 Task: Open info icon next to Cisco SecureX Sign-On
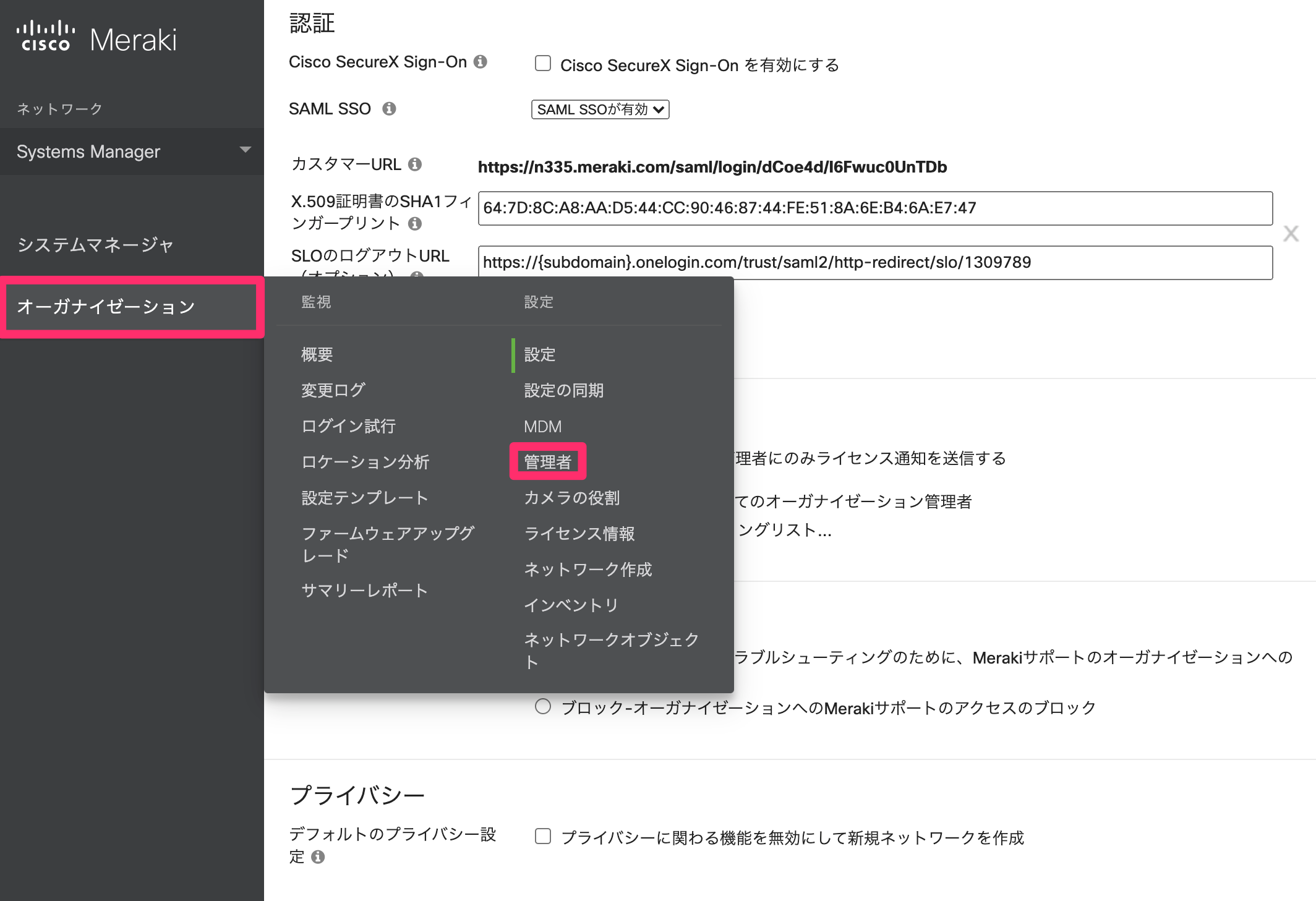click(481, 62)
